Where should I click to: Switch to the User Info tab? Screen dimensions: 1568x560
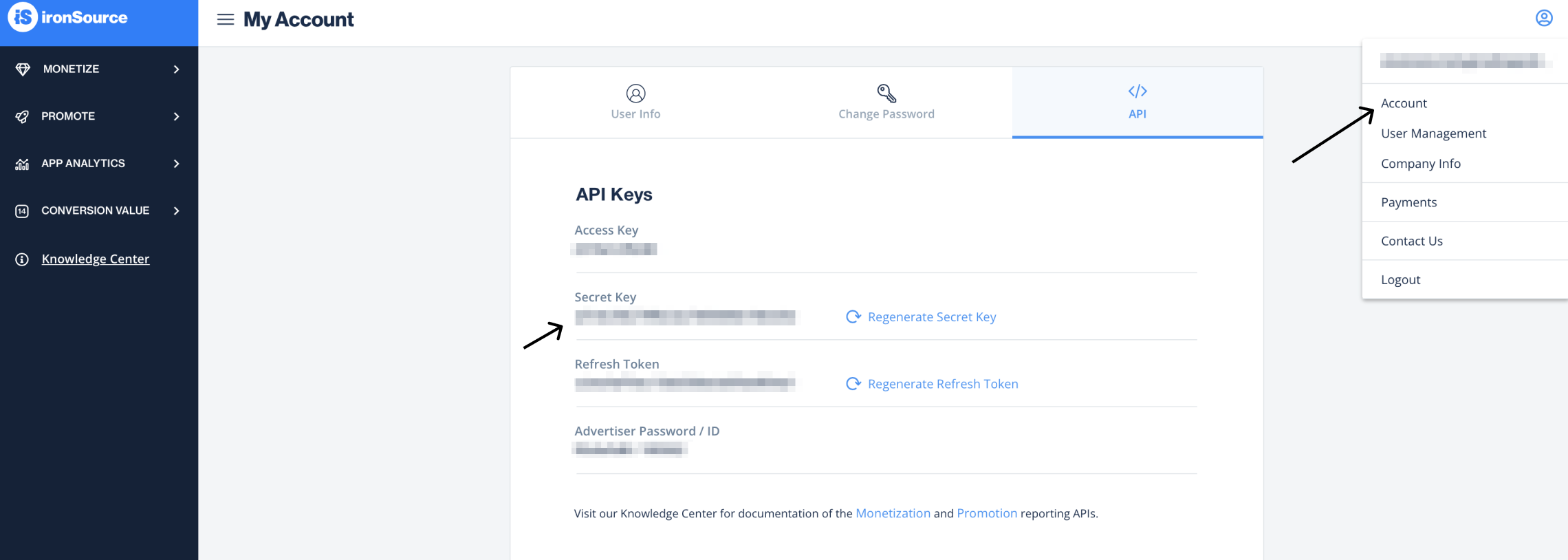[635, 103]
